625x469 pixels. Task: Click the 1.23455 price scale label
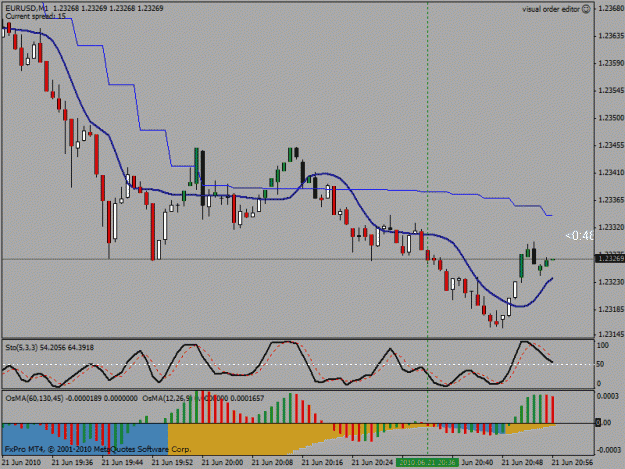(611, 145)
